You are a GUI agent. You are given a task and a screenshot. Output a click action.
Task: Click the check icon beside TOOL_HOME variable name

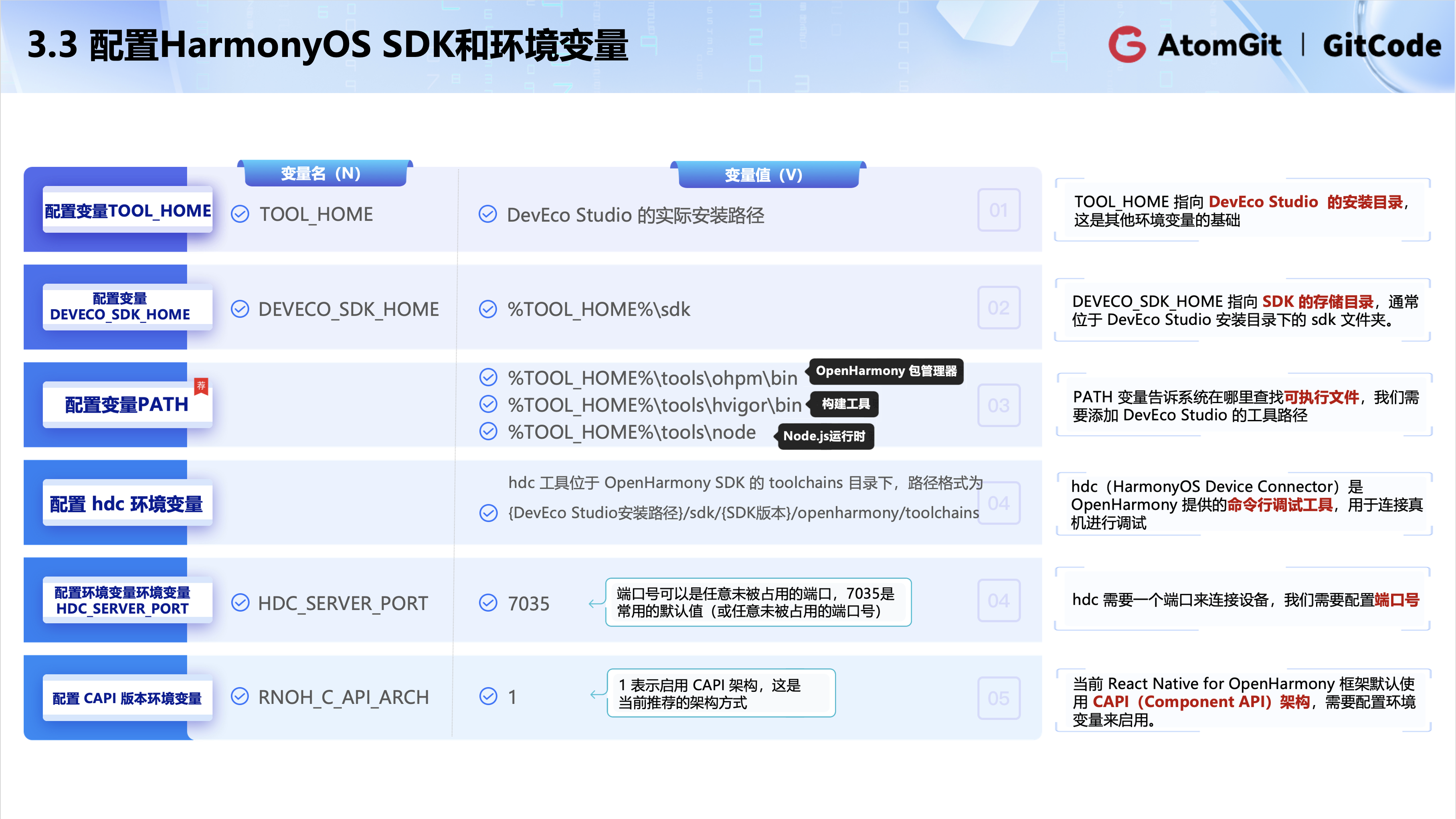[240, 214]
